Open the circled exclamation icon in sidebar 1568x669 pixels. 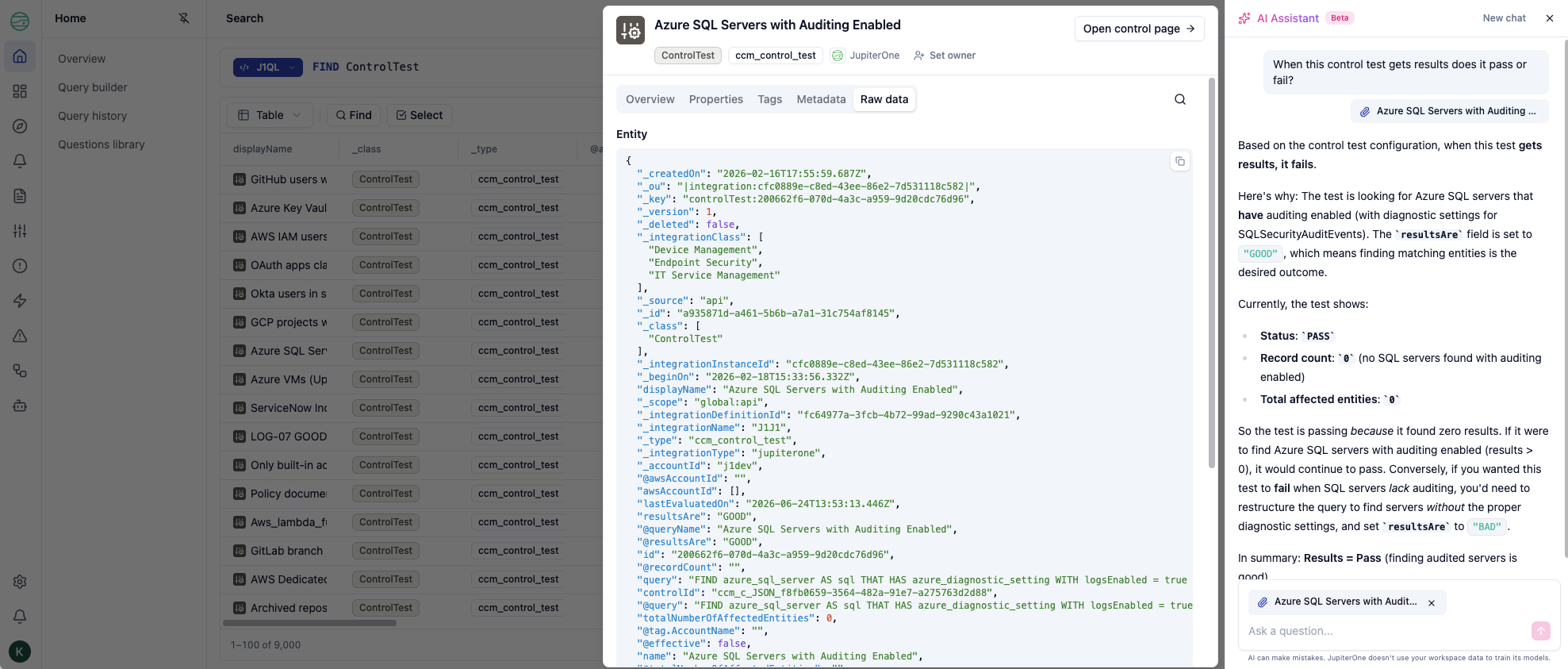(x=20, y=266)
